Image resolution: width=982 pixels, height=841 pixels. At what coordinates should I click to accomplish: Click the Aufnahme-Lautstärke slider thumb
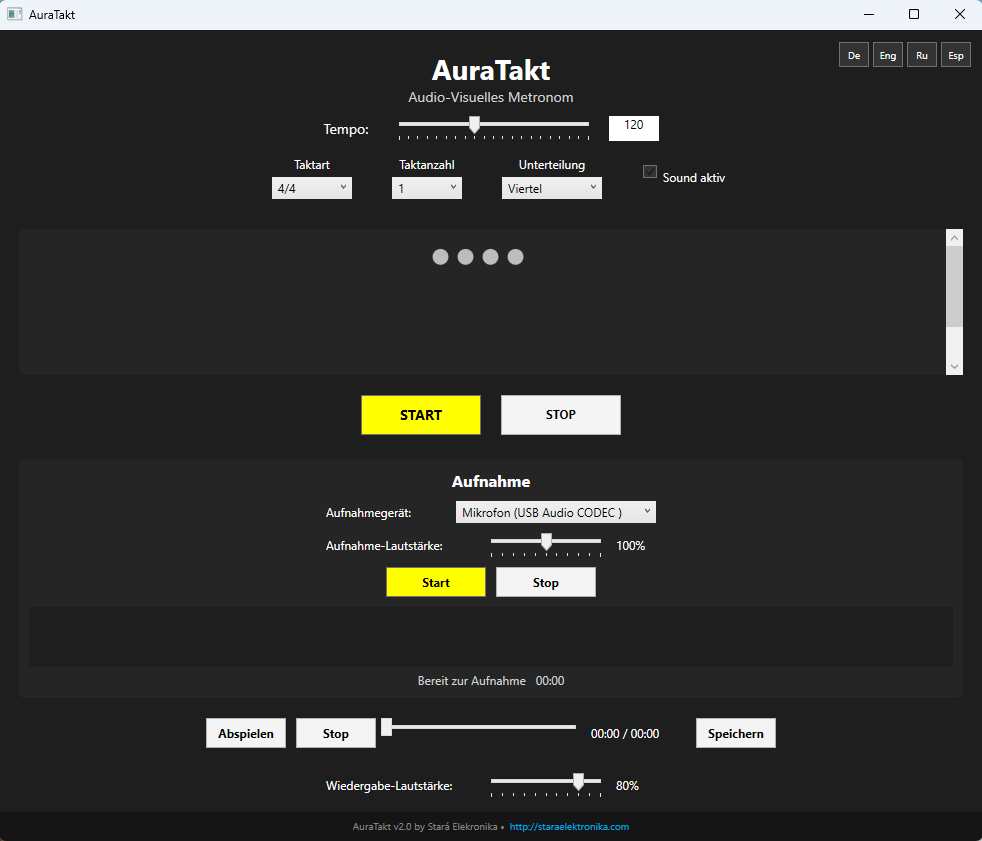[x=546, y=542]
